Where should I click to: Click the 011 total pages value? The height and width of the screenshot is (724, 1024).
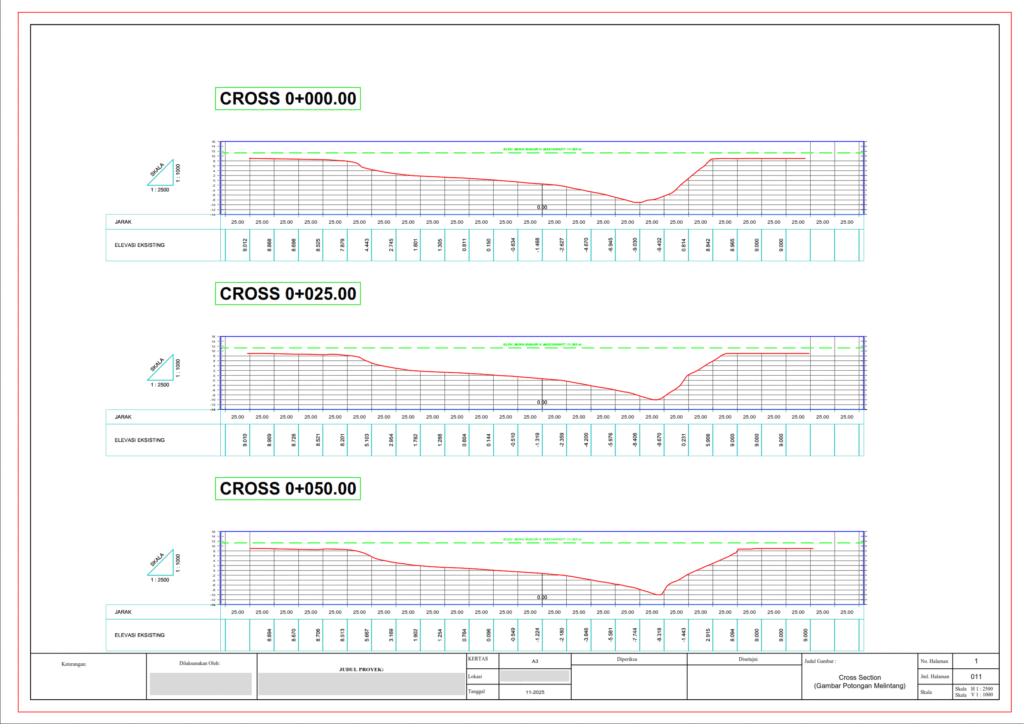962,676
